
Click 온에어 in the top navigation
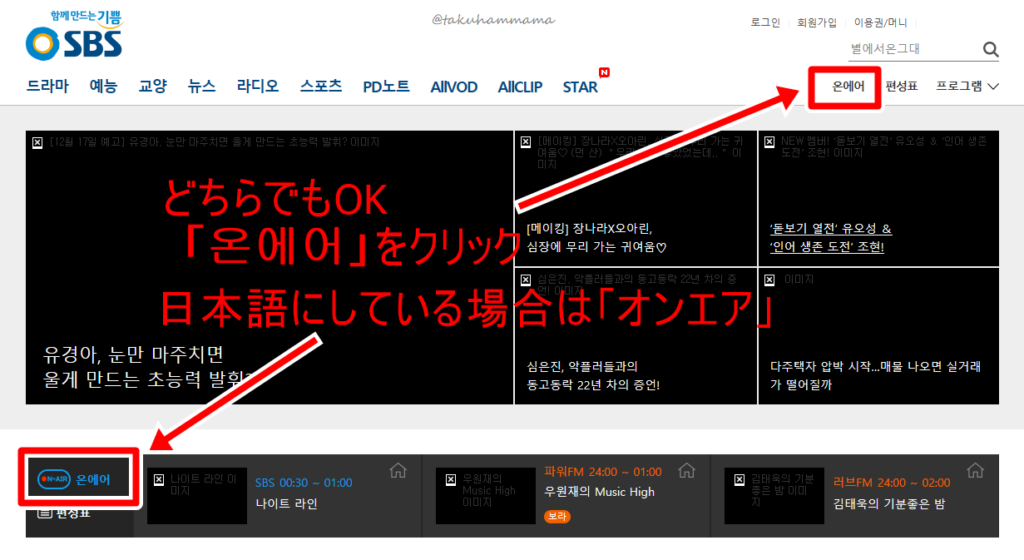848,86
